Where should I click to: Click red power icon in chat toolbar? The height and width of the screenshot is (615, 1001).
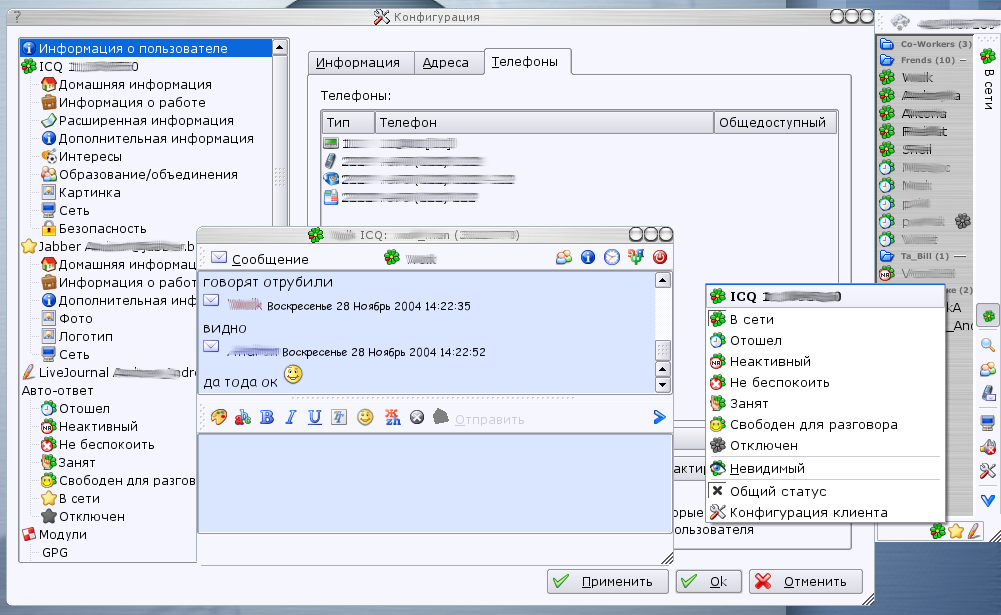(659, 257)
